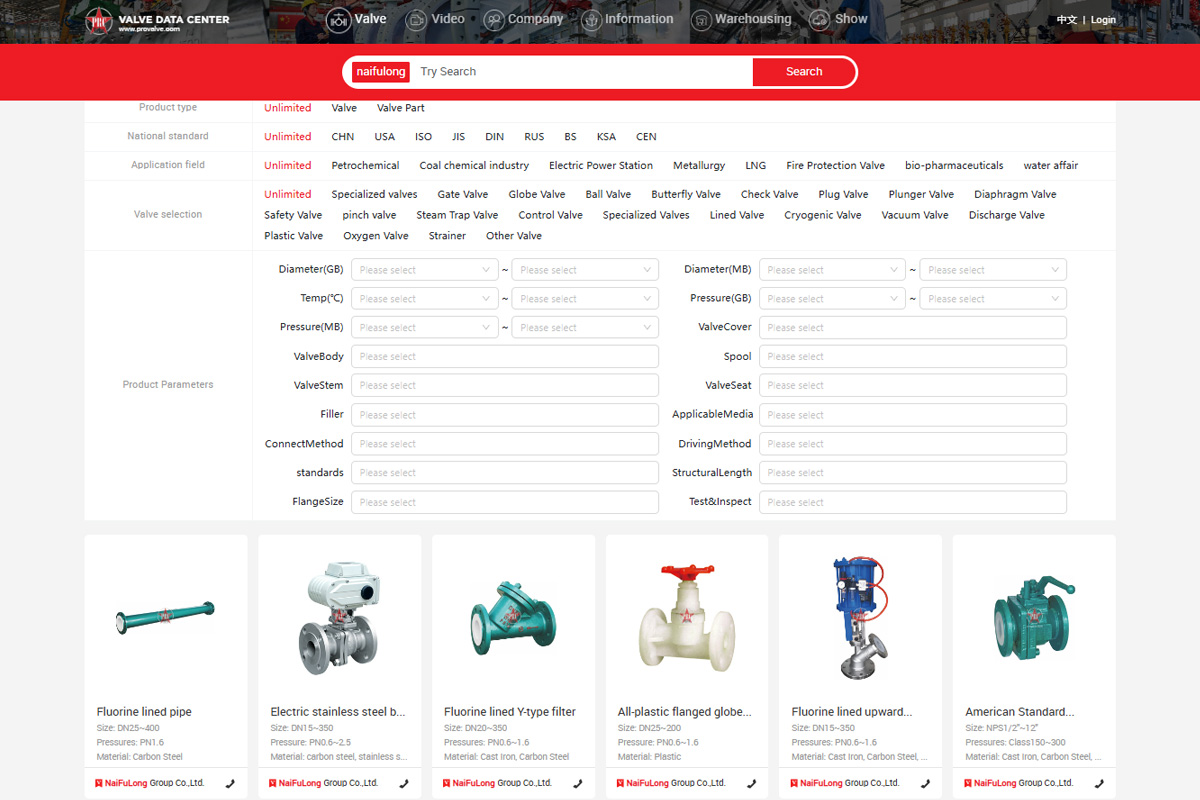
Task: Click the ValveBody input field
Action: (506, 357)
